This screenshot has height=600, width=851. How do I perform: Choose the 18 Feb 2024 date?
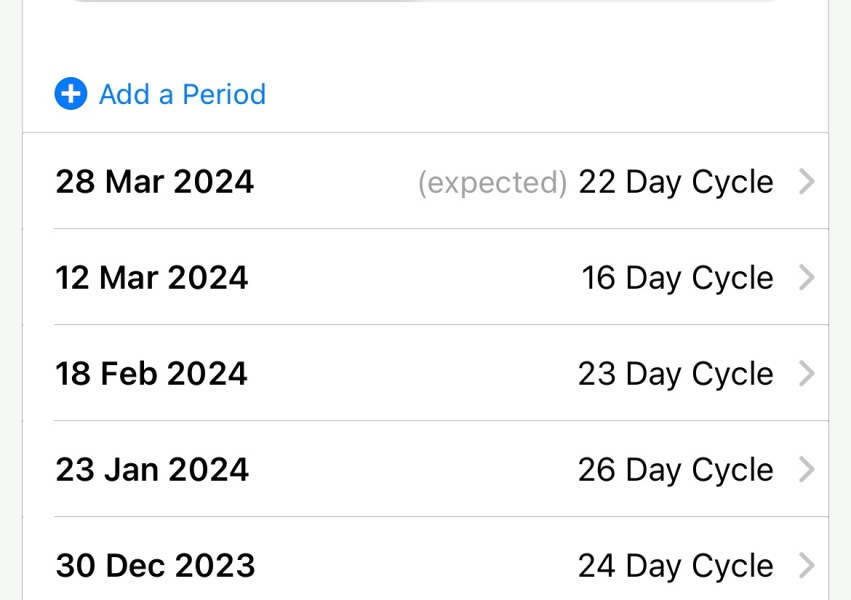(x=151, y=374)
